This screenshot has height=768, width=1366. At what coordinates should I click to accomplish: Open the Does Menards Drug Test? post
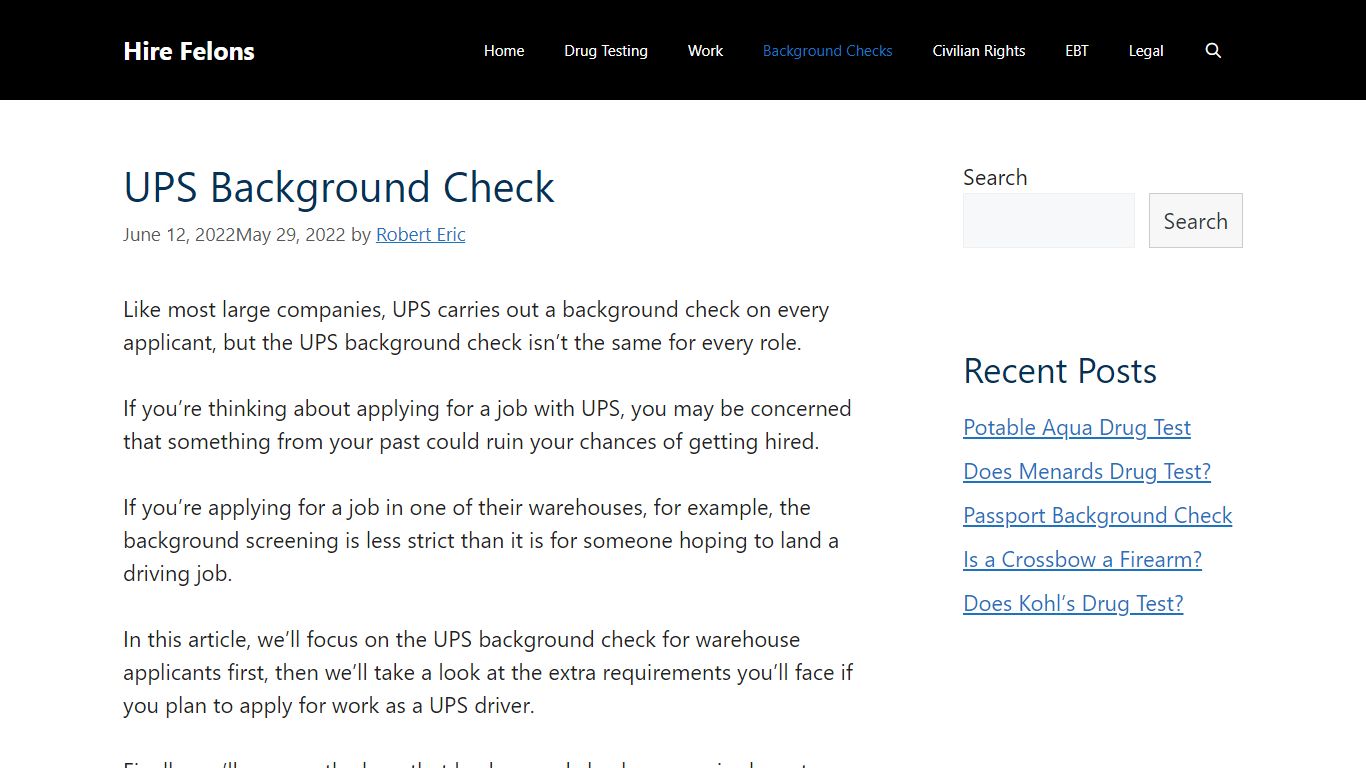tap(1087, 472)
